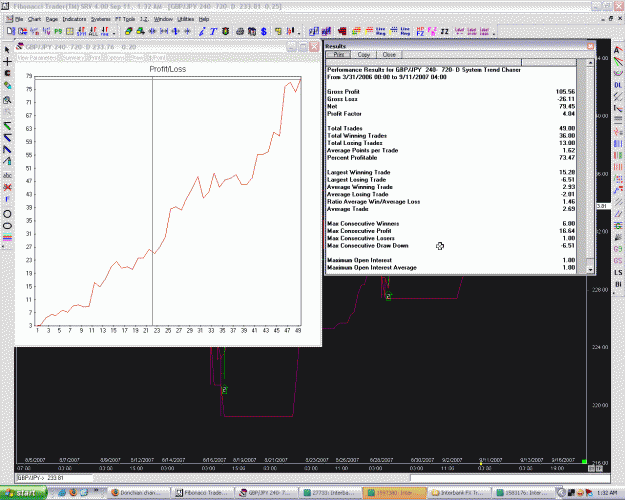Screen dimensions: 625x500
Task: Open the Chart menu
Action: tap(34, 19)
